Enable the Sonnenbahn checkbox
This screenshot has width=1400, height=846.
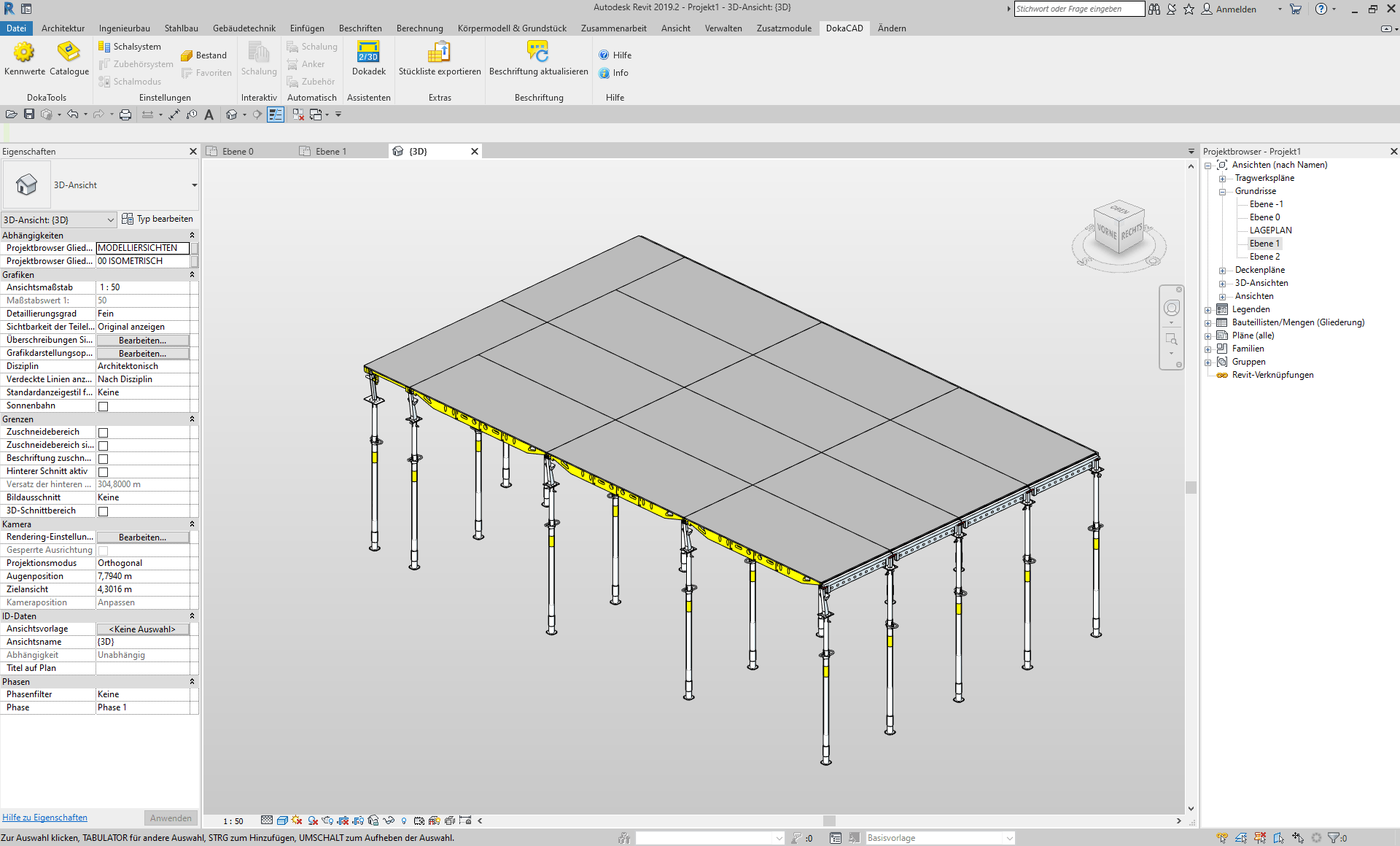(x=103, y=406)
